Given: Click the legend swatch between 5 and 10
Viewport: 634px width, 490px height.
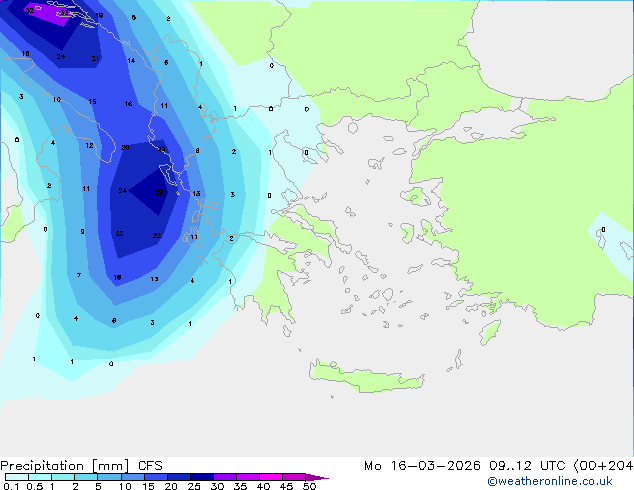Looking at the screenshot, I should tap(109, 477).
